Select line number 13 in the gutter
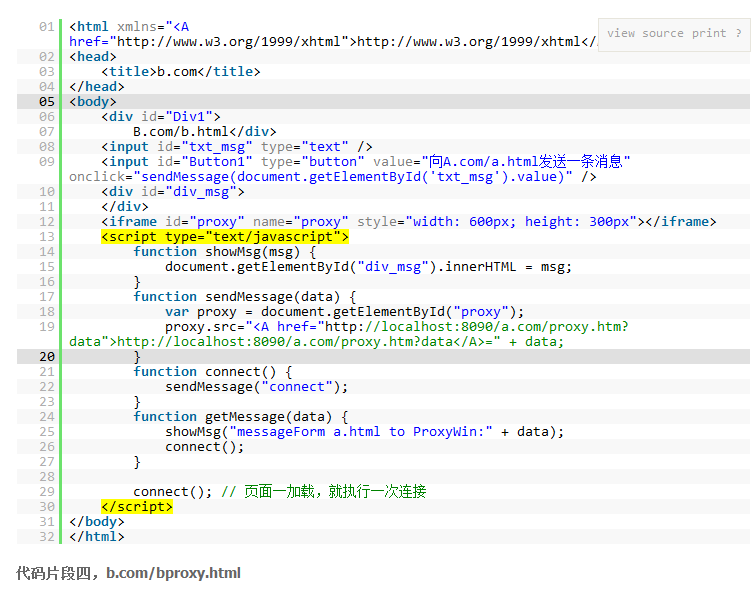 pos(47,237)
